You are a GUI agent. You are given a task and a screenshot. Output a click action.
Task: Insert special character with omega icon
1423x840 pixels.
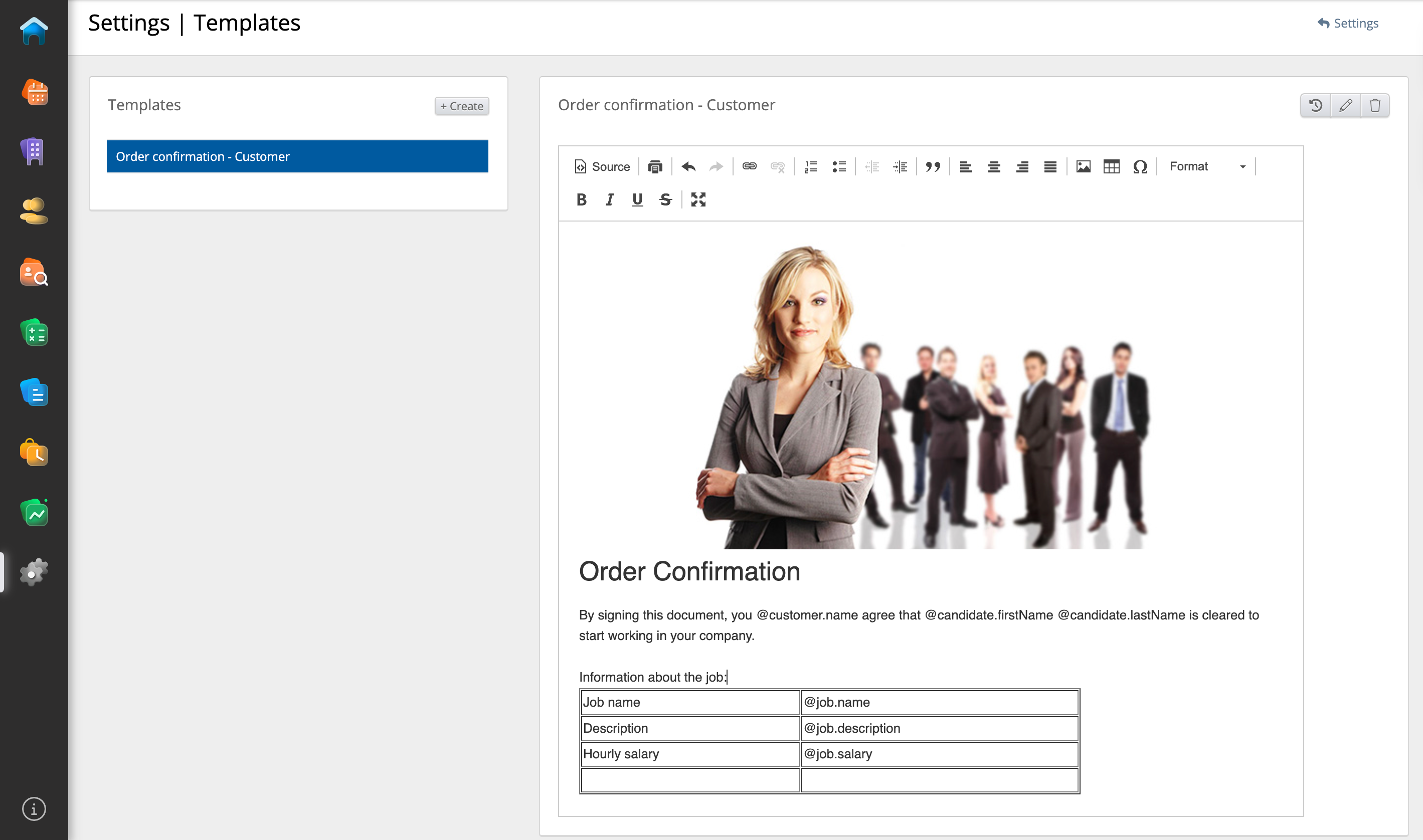(1140, 166)
